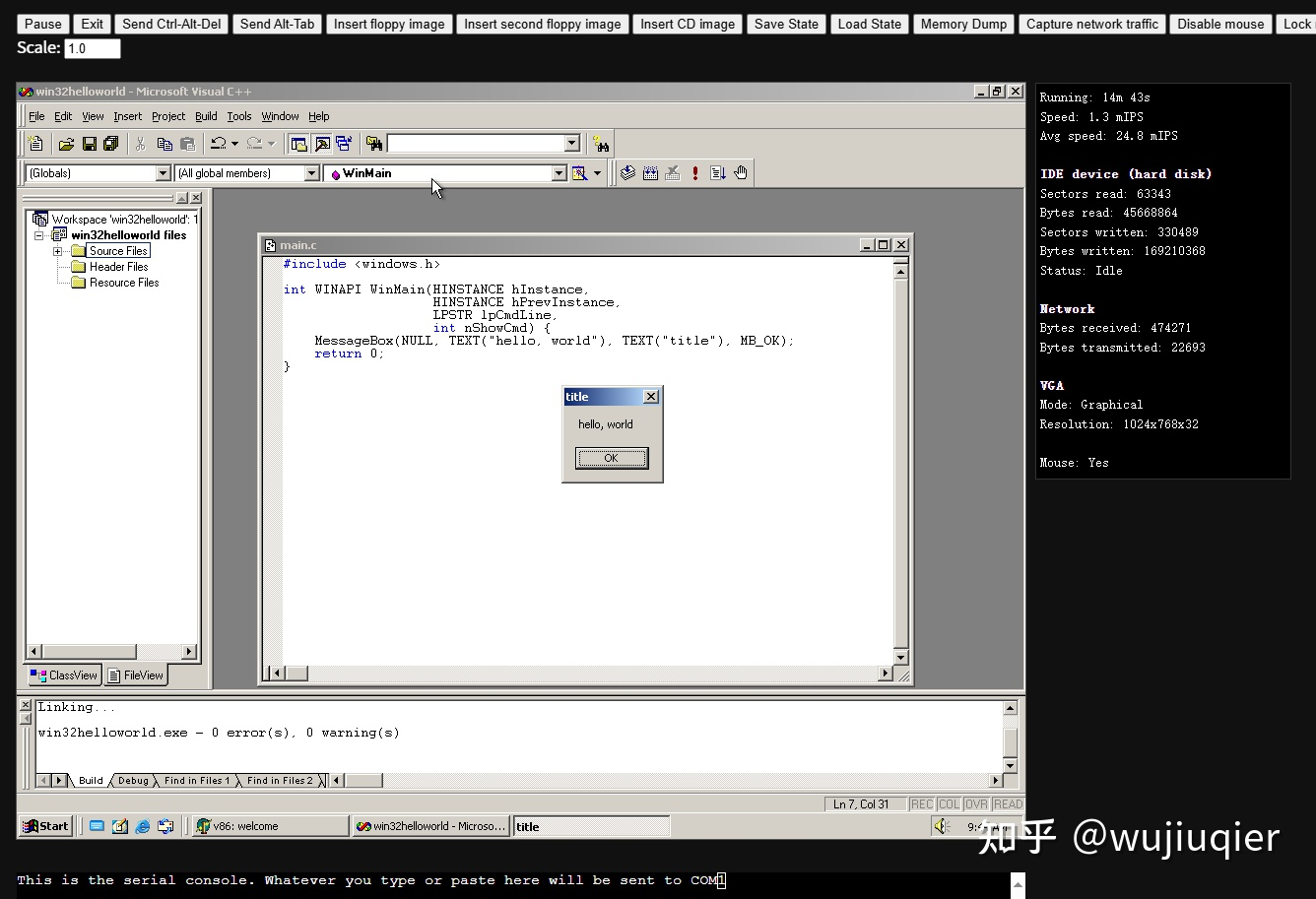Click the Insert Breakpoint hand icon
The height and width of the screenshot is (899, 1316).
[x=741, y=173]
